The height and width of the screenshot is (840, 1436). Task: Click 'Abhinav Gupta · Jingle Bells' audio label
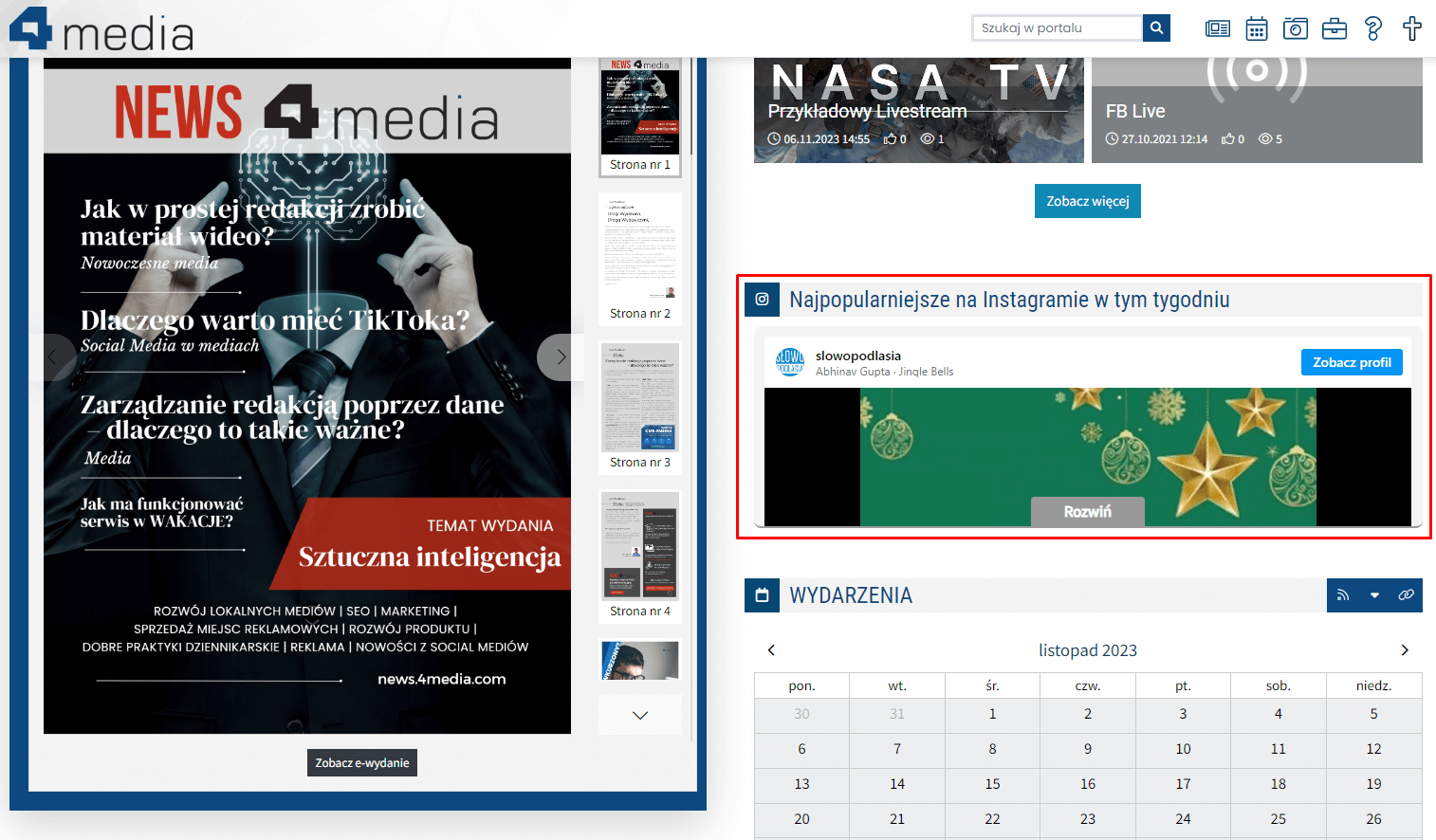click(x=884, y=372)
